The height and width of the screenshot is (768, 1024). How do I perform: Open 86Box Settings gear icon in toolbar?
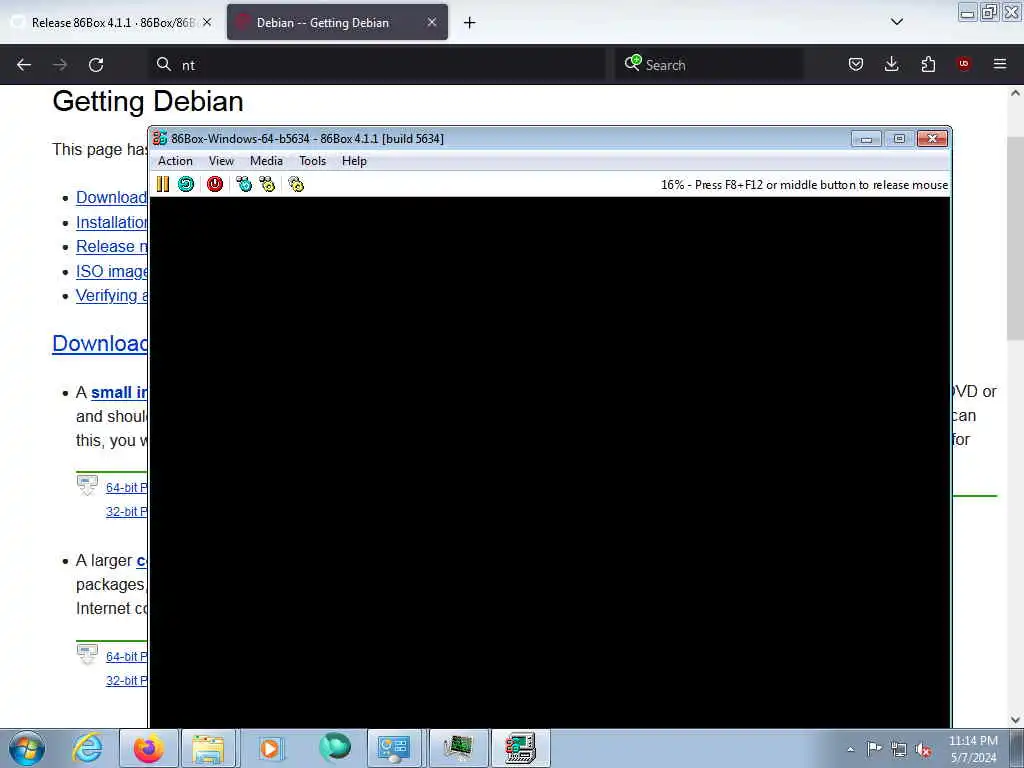pyautogui.click(x=296, y=184)
